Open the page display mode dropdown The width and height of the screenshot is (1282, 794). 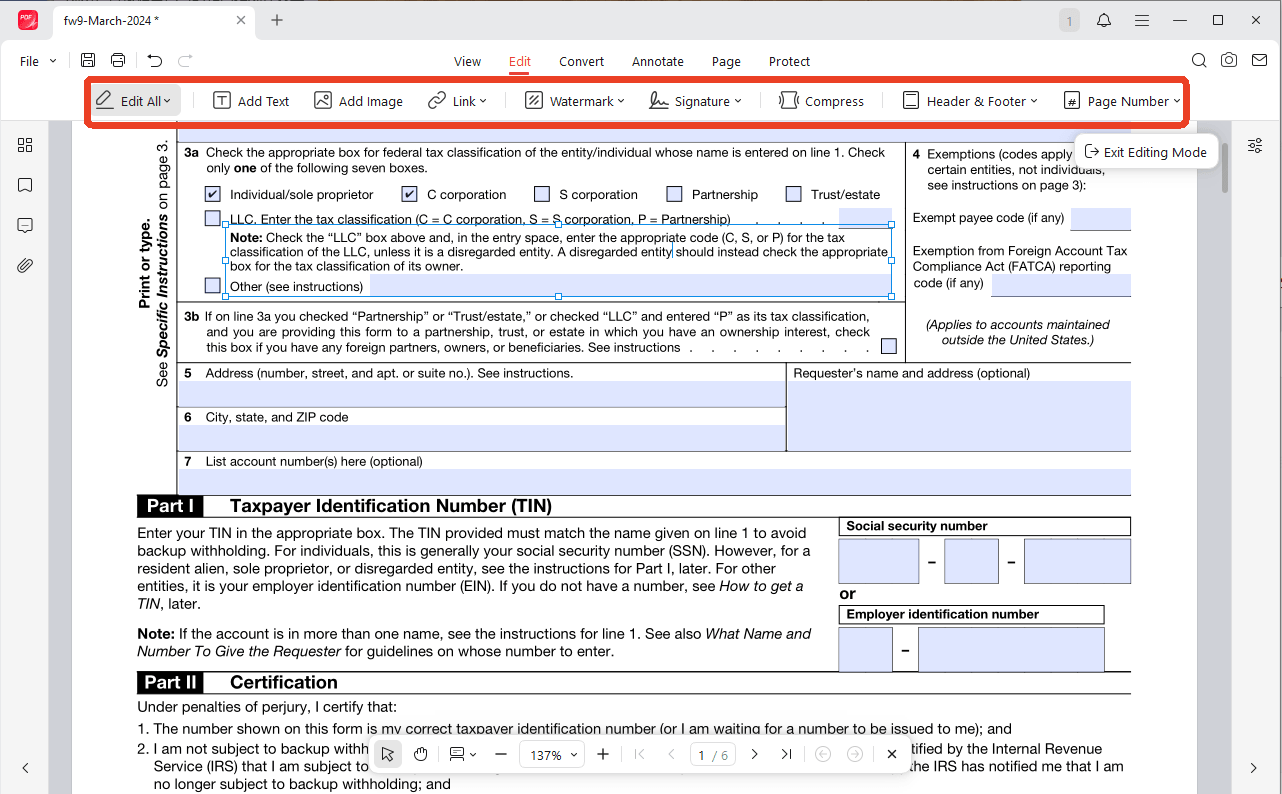(462, 754)
